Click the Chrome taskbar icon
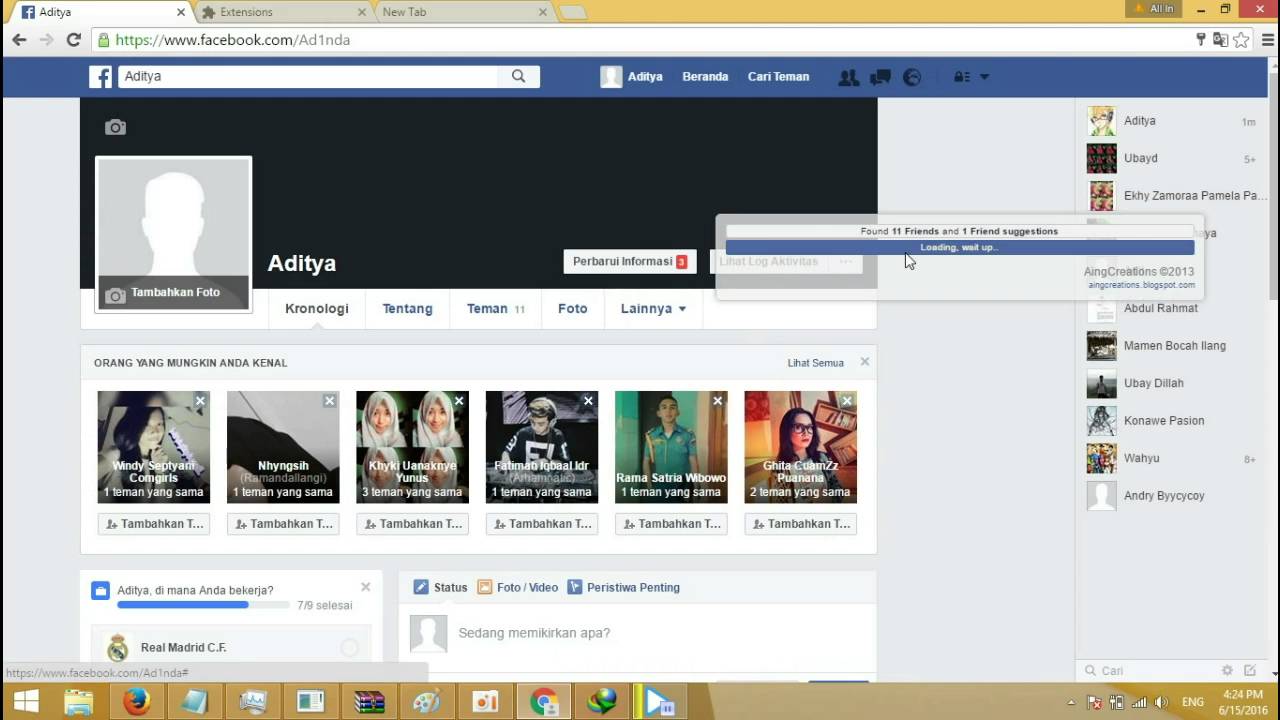The width and height of the screenshot is (1280, 720). coord(544,702)
